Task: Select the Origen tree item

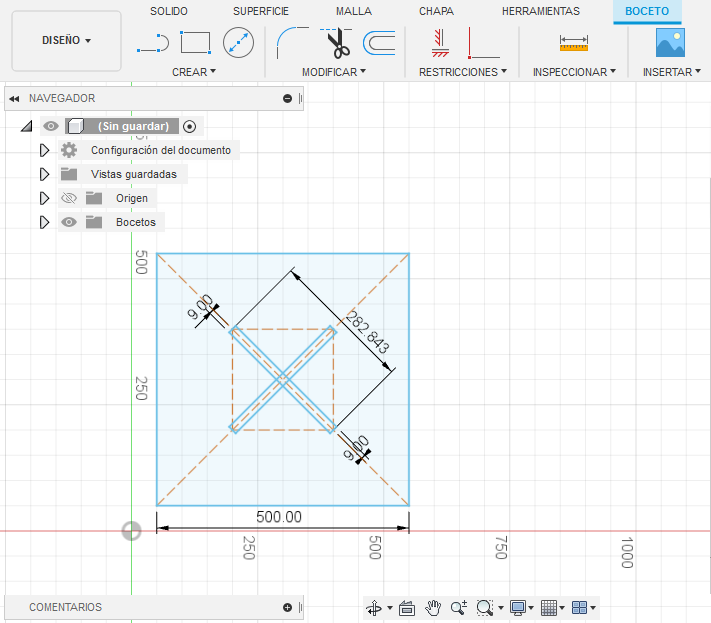Action: [132, 198]
